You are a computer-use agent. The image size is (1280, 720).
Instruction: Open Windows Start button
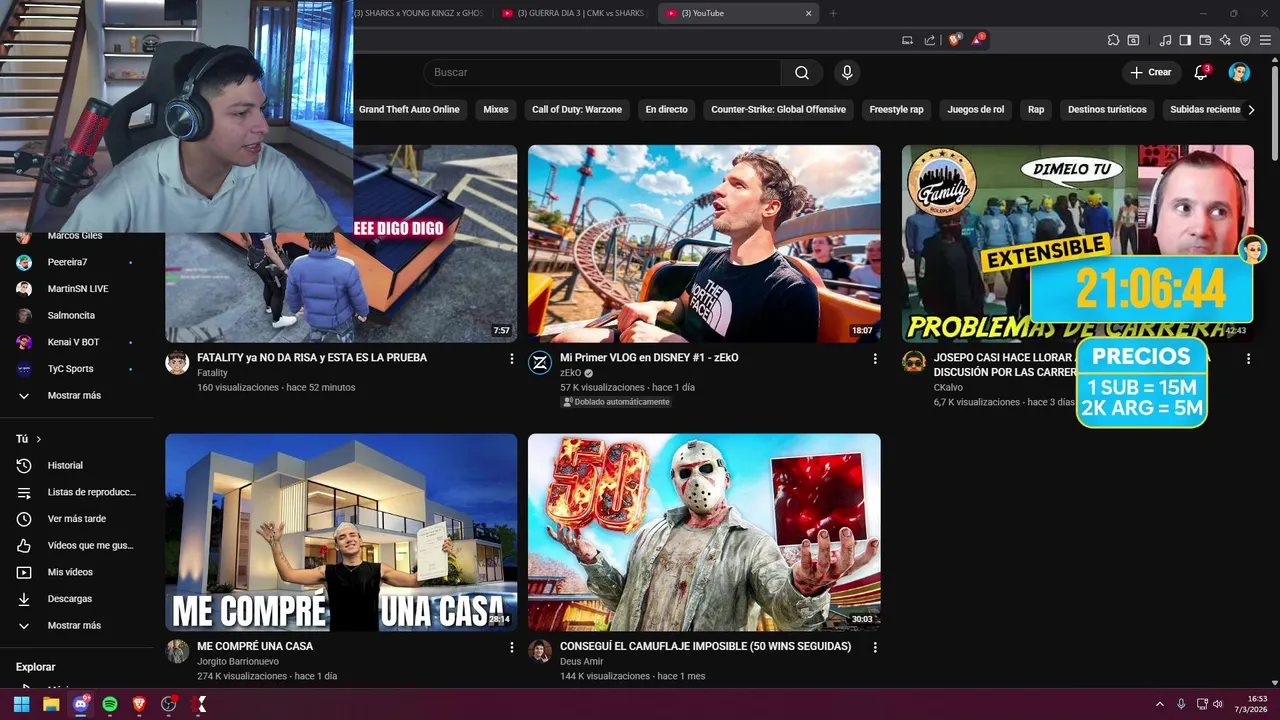[21, 704]
